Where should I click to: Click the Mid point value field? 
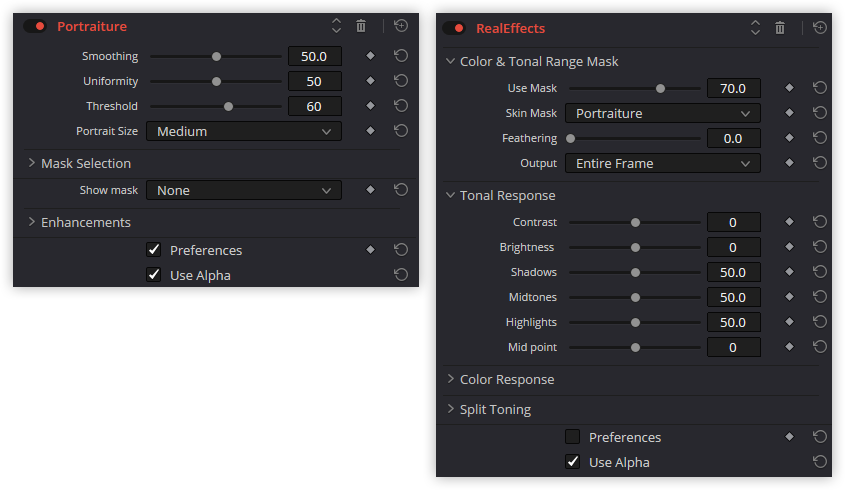tap(733, 347)
